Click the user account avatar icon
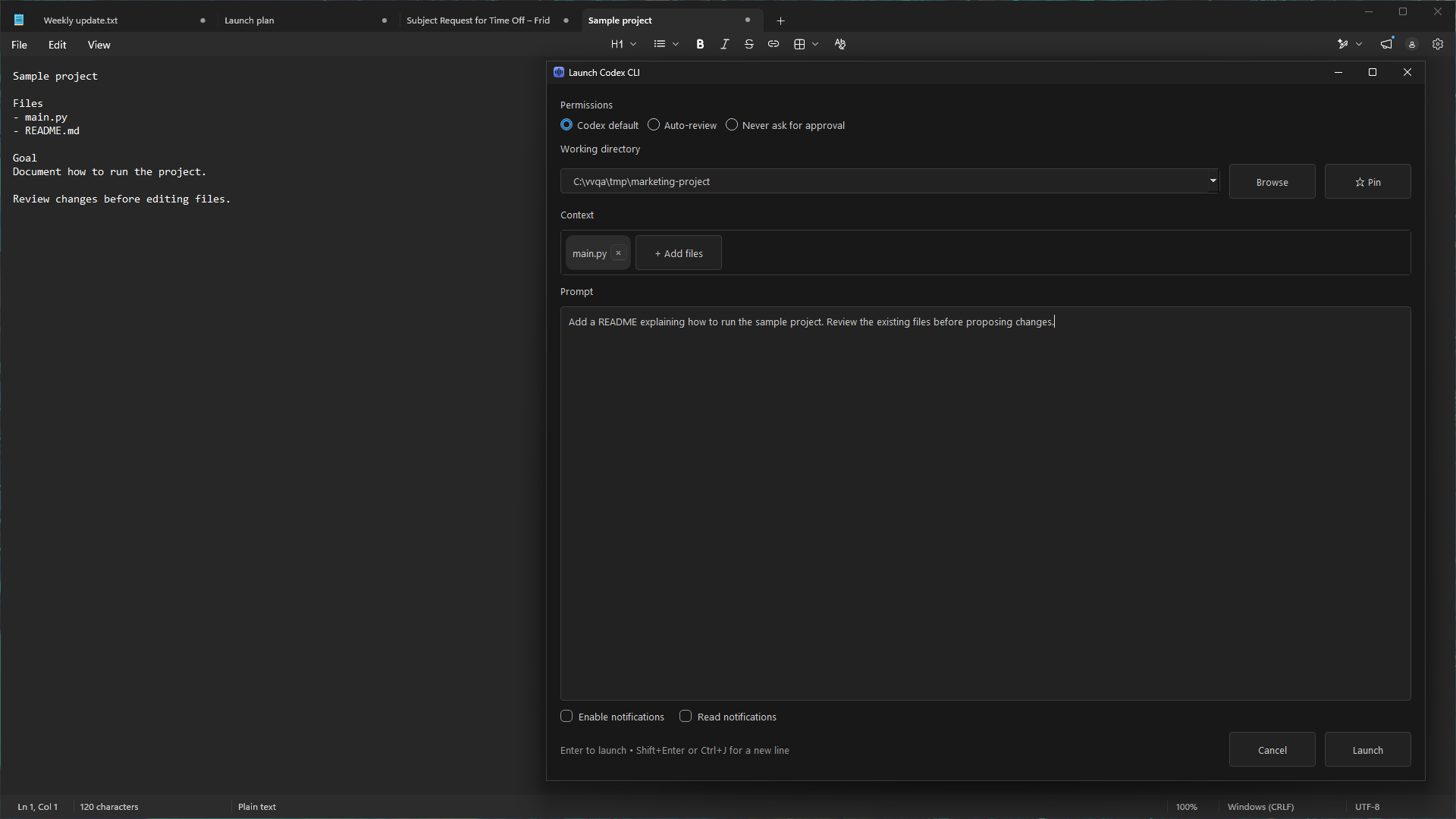Viewport: 1456px width, 819px height. point(1412,45)
